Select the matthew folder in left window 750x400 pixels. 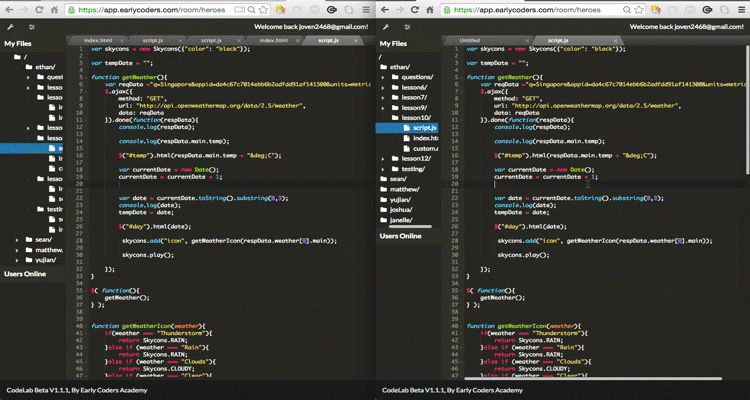coord(44,250)
